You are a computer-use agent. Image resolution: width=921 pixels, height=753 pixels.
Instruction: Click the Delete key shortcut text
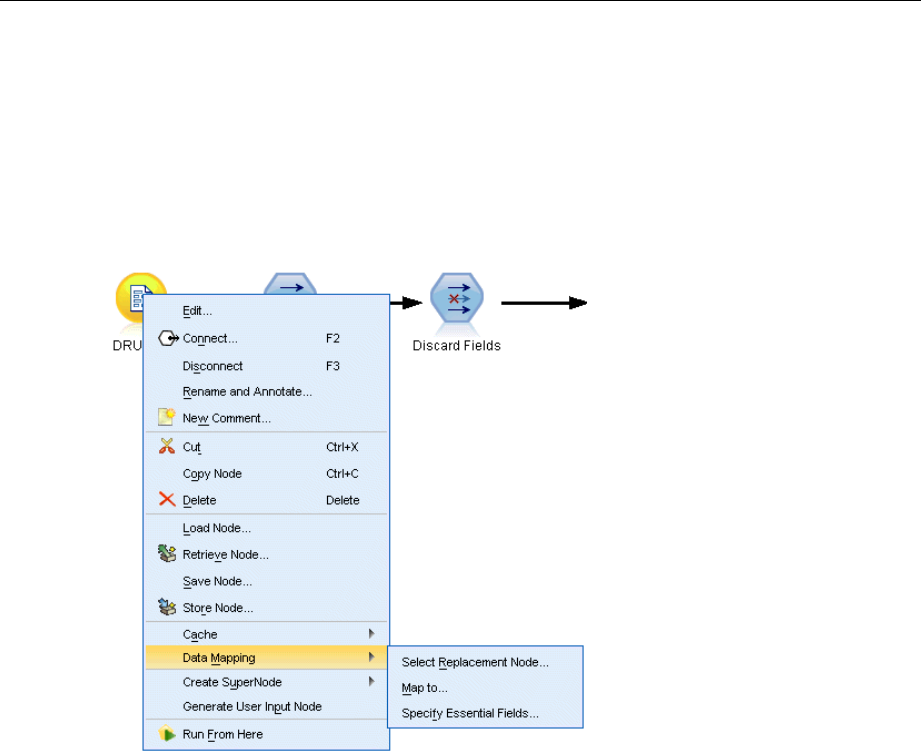[342, 500]
